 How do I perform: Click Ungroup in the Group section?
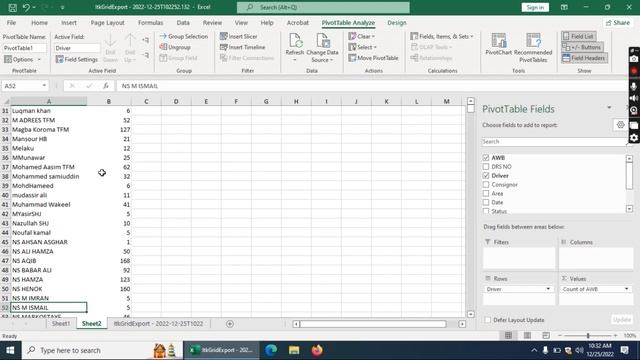point(175,47)
